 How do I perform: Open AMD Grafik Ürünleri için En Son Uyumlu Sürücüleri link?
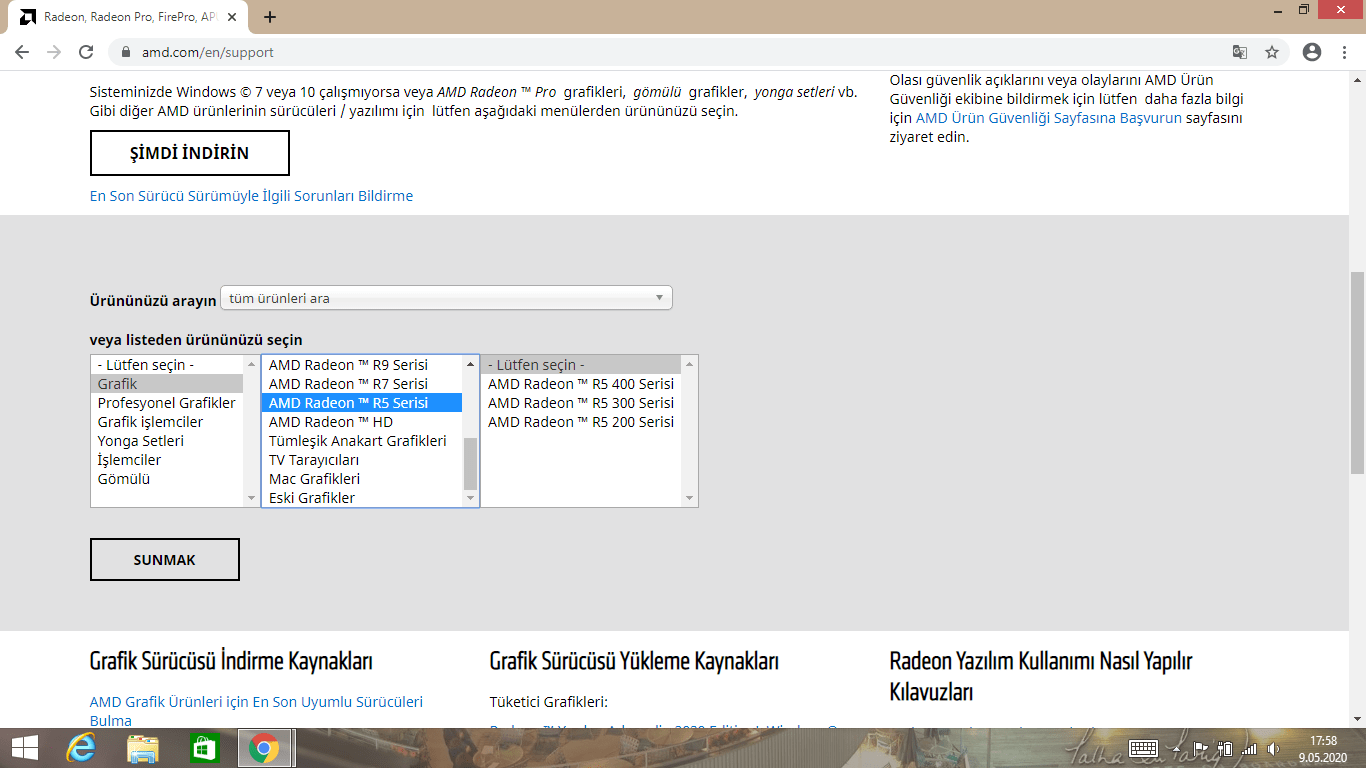[x=256, y=711]
